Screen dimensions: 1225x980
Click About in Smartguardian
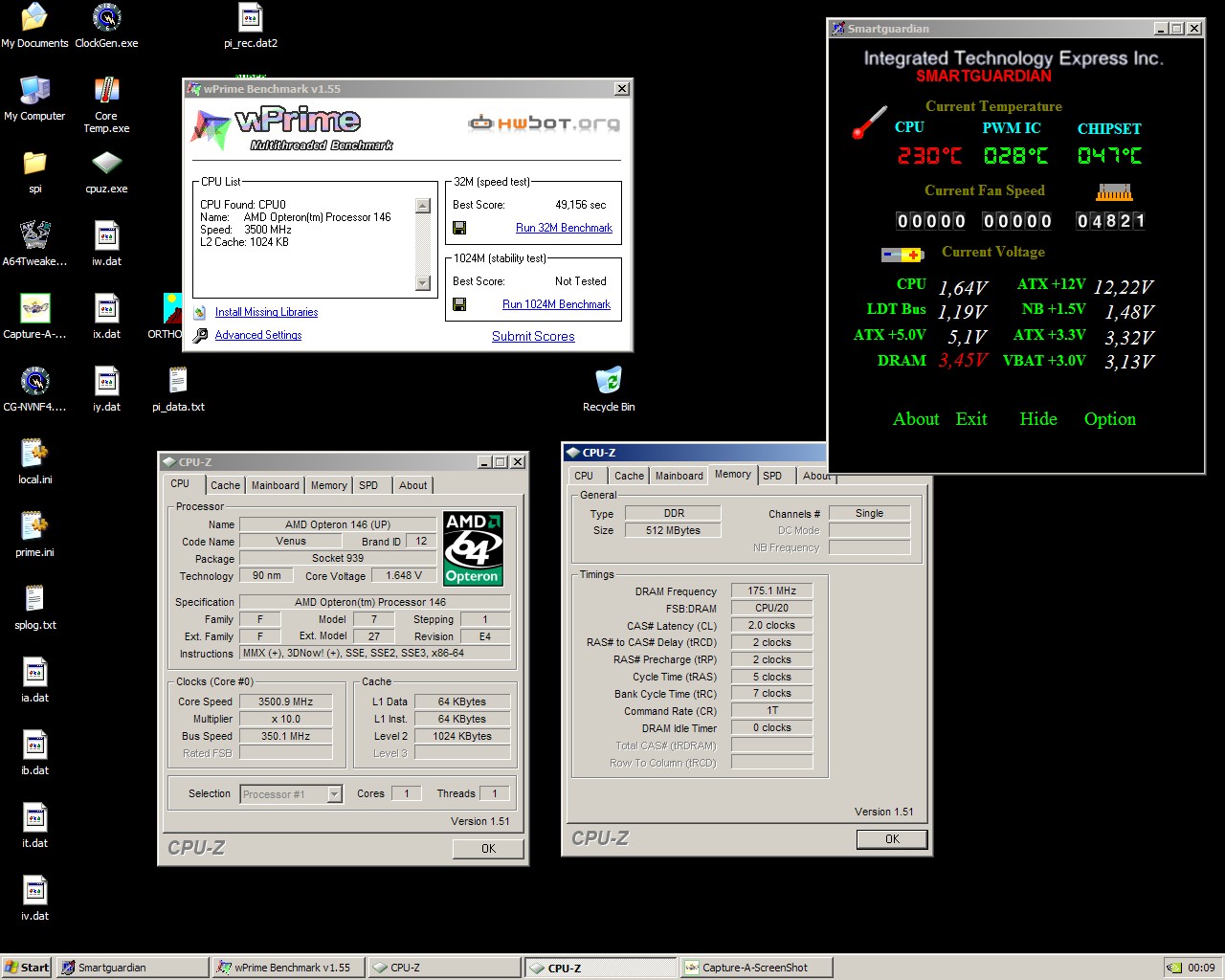click(x=916, y=419)
